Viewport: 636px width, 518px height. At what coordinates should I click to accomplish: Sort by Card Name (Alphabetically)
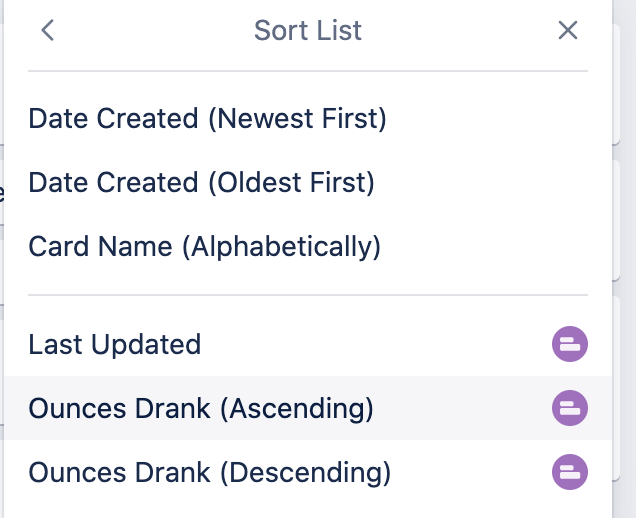(204, 246)
